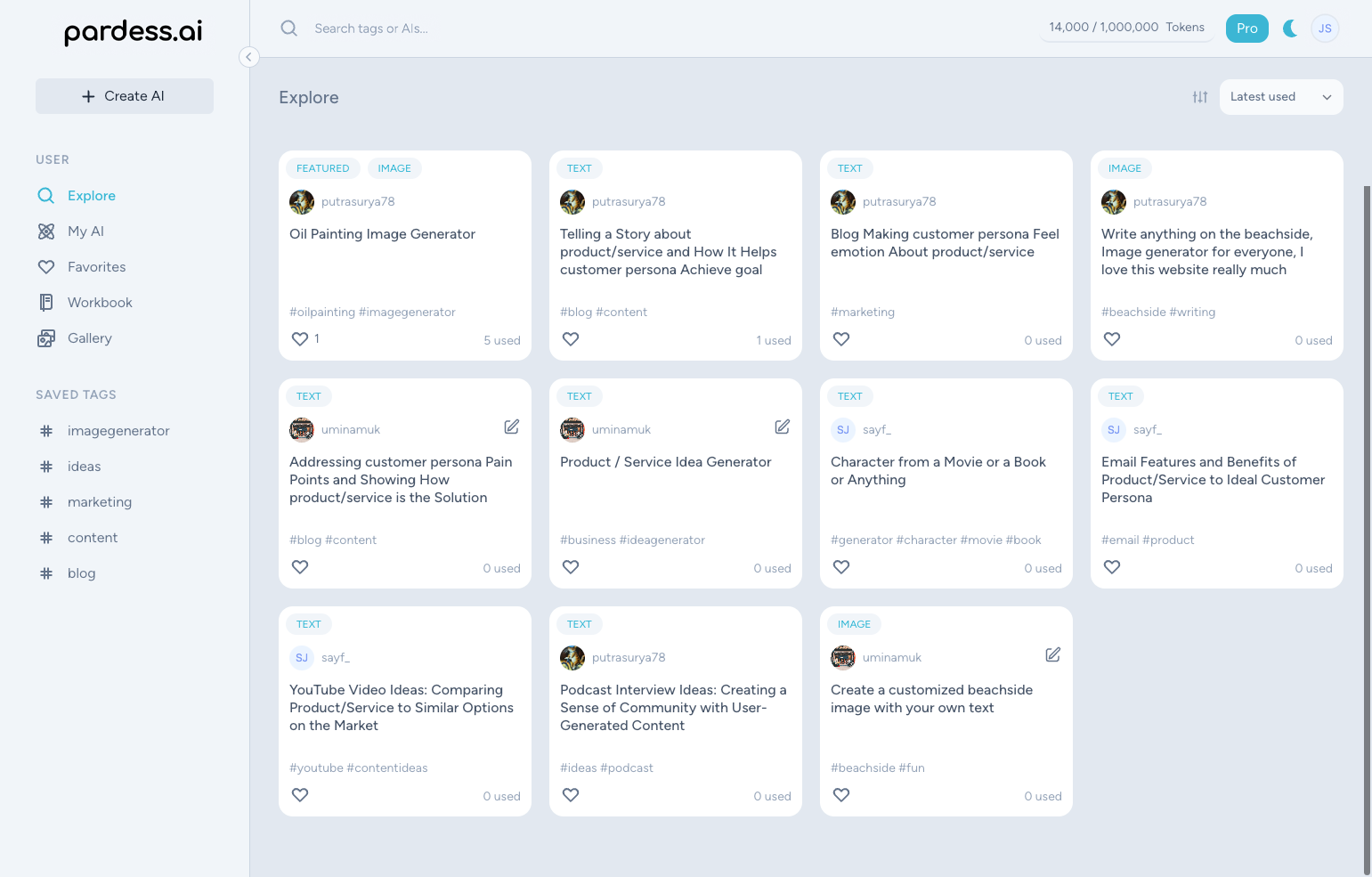Open the JS user avatar menu
The height and width of the screenshot is (877, 1372).
pyautogui.click(x=1325, y=28)
